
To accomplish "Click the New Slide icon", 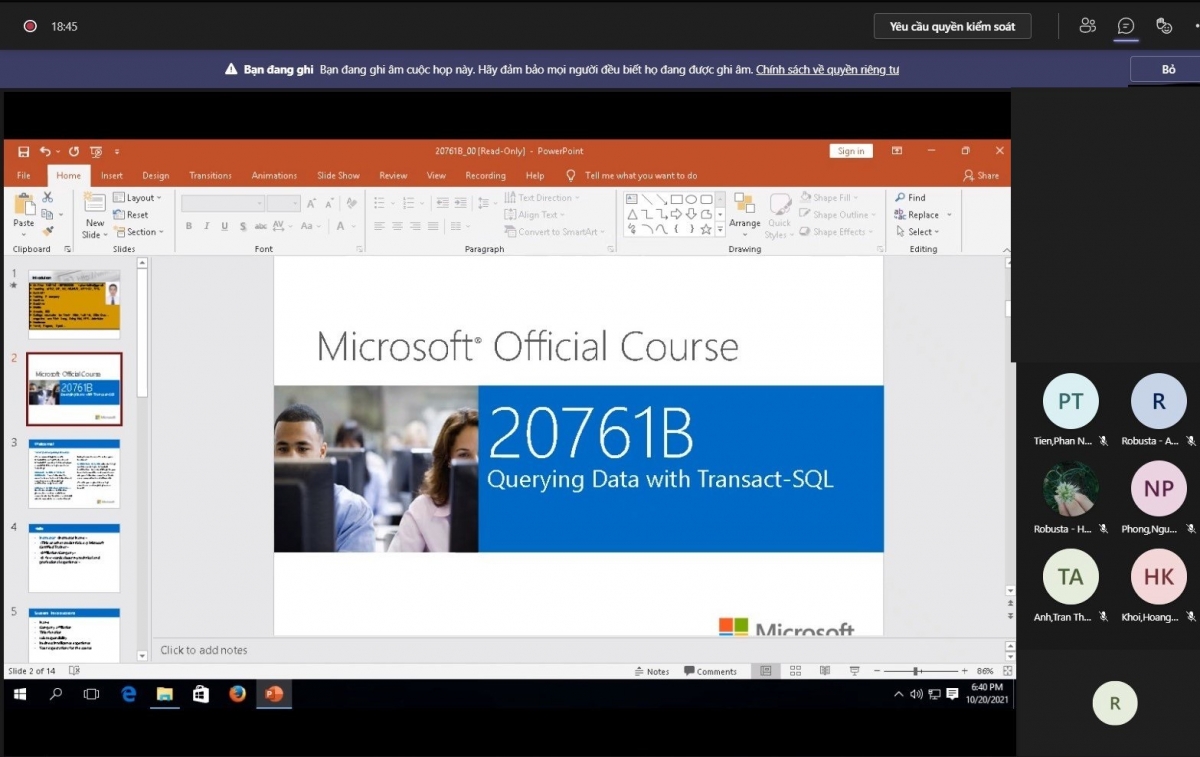I will 95,203.
